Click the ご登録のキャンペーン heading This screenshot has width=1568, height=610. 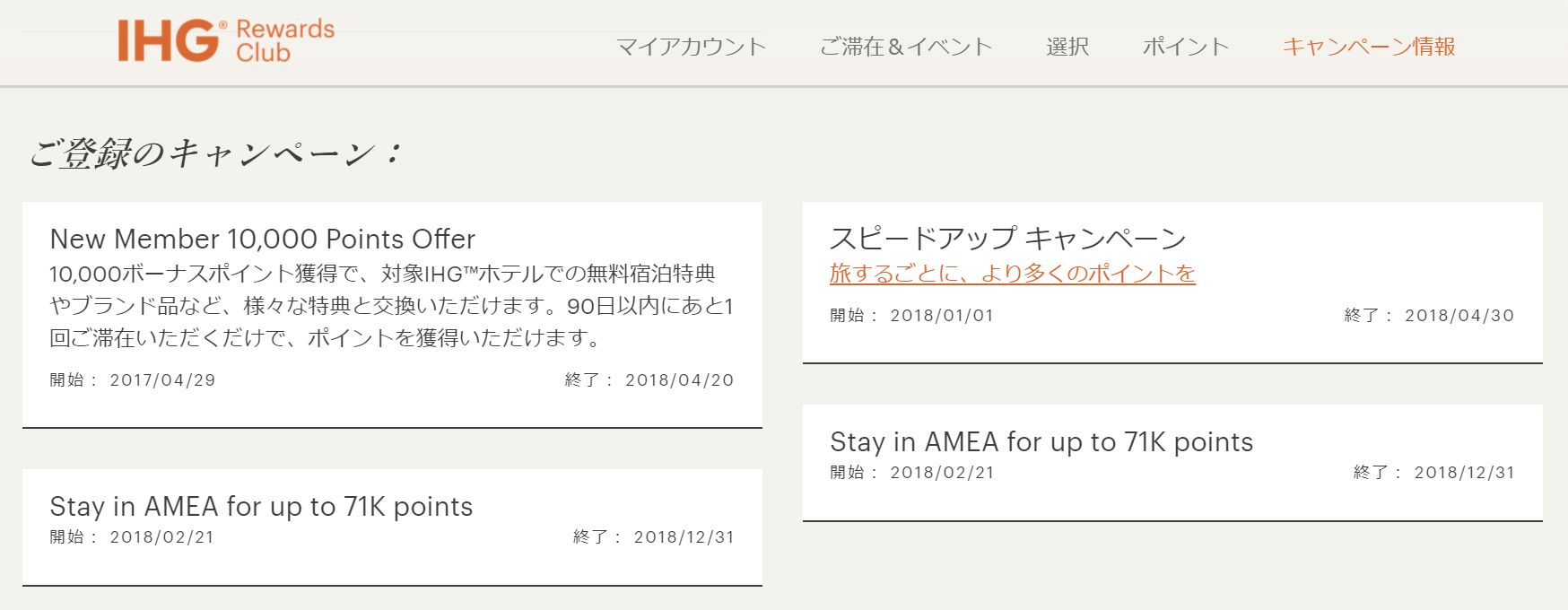[x=215, y=153]
